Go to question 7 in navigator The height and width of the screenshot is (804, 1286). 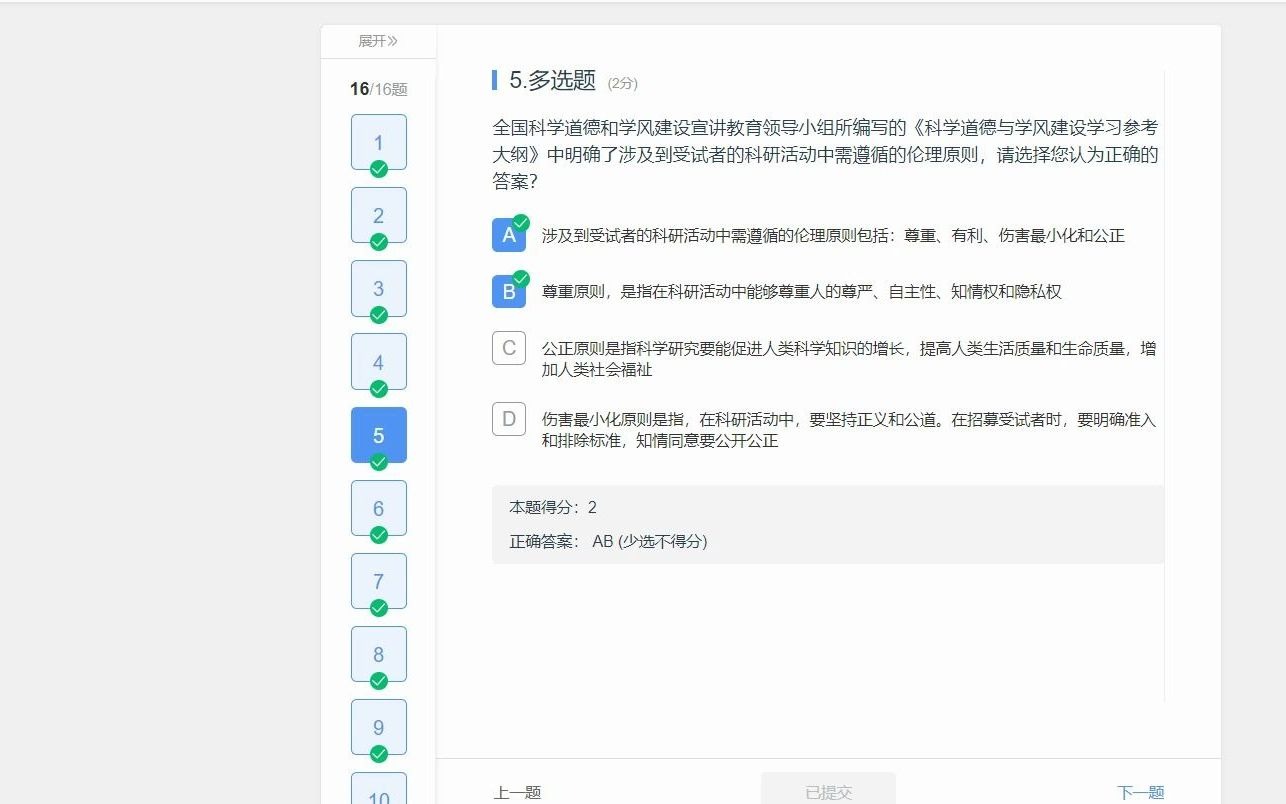(379, 581)
